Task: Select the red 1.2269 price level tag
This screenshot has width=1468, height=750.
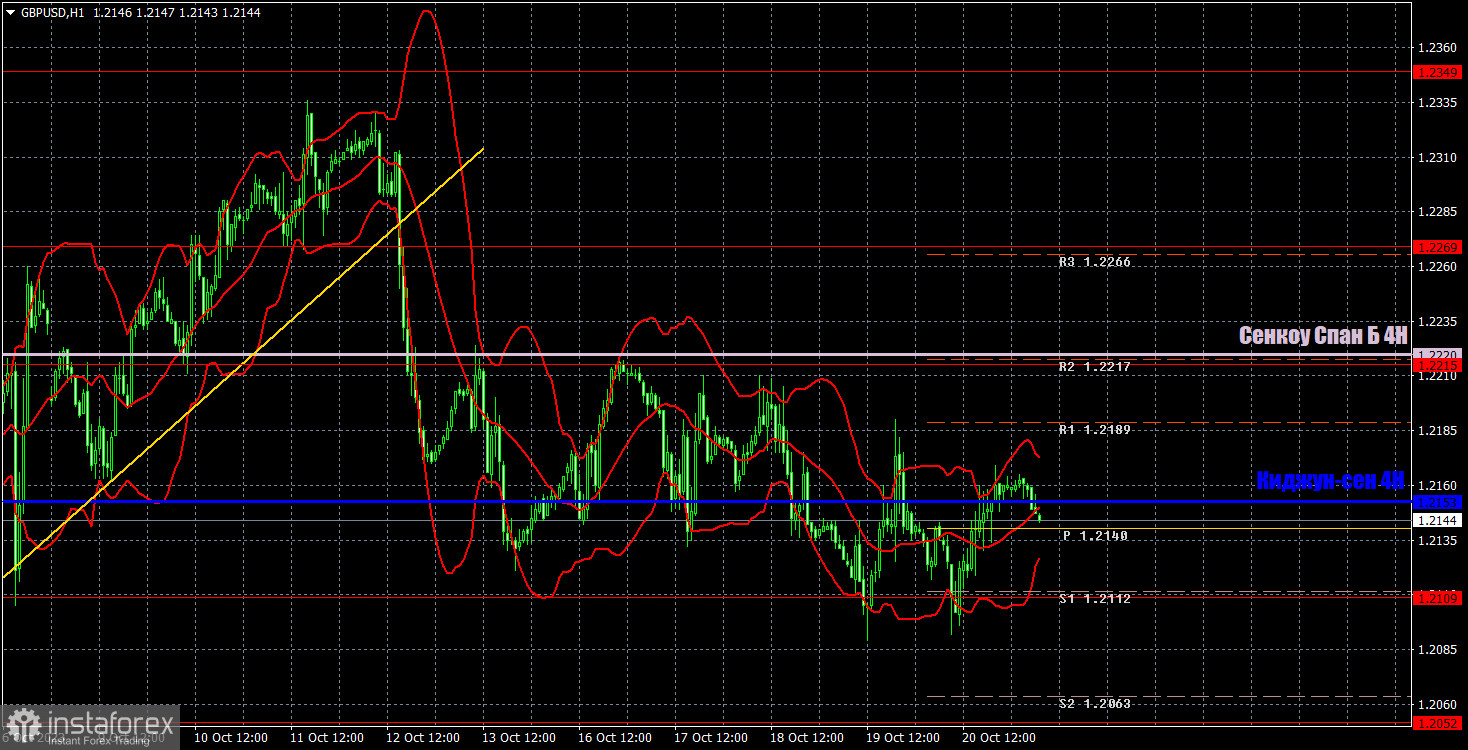Action: click(1438, 246)
